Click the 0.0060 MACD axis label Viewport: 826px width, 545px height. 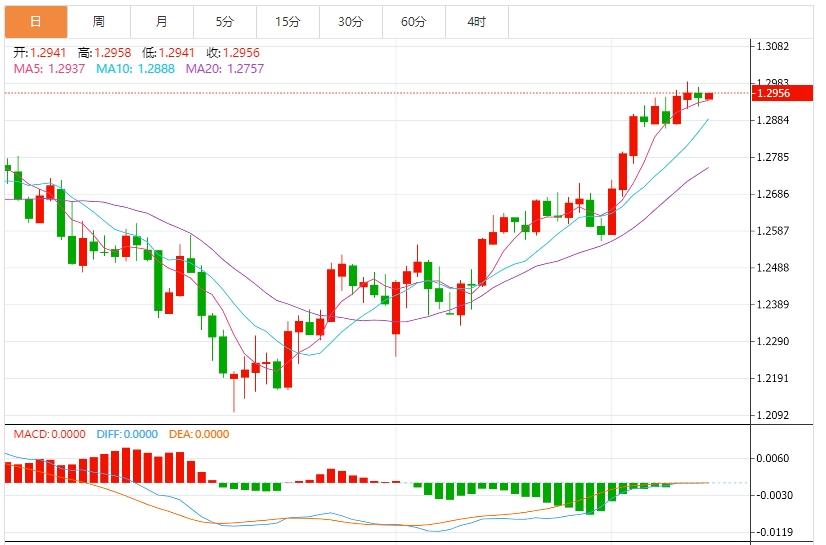[774, 459]
